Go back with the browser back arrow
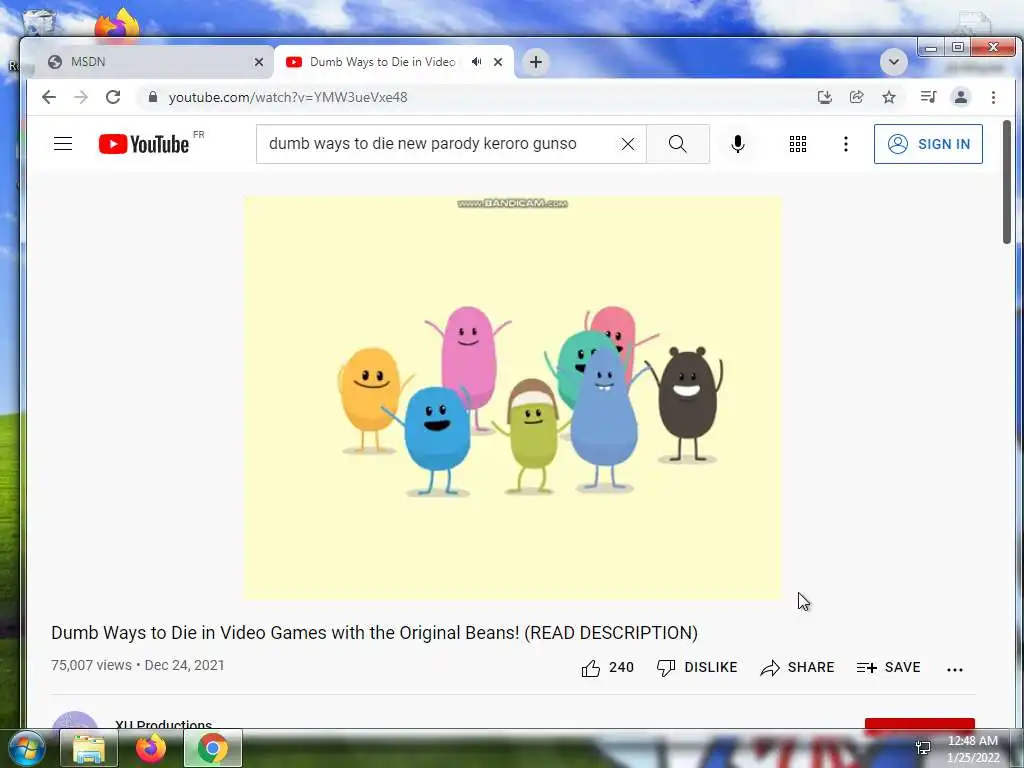The width and height of the screenshot is (1024, 768). (49, 97)
